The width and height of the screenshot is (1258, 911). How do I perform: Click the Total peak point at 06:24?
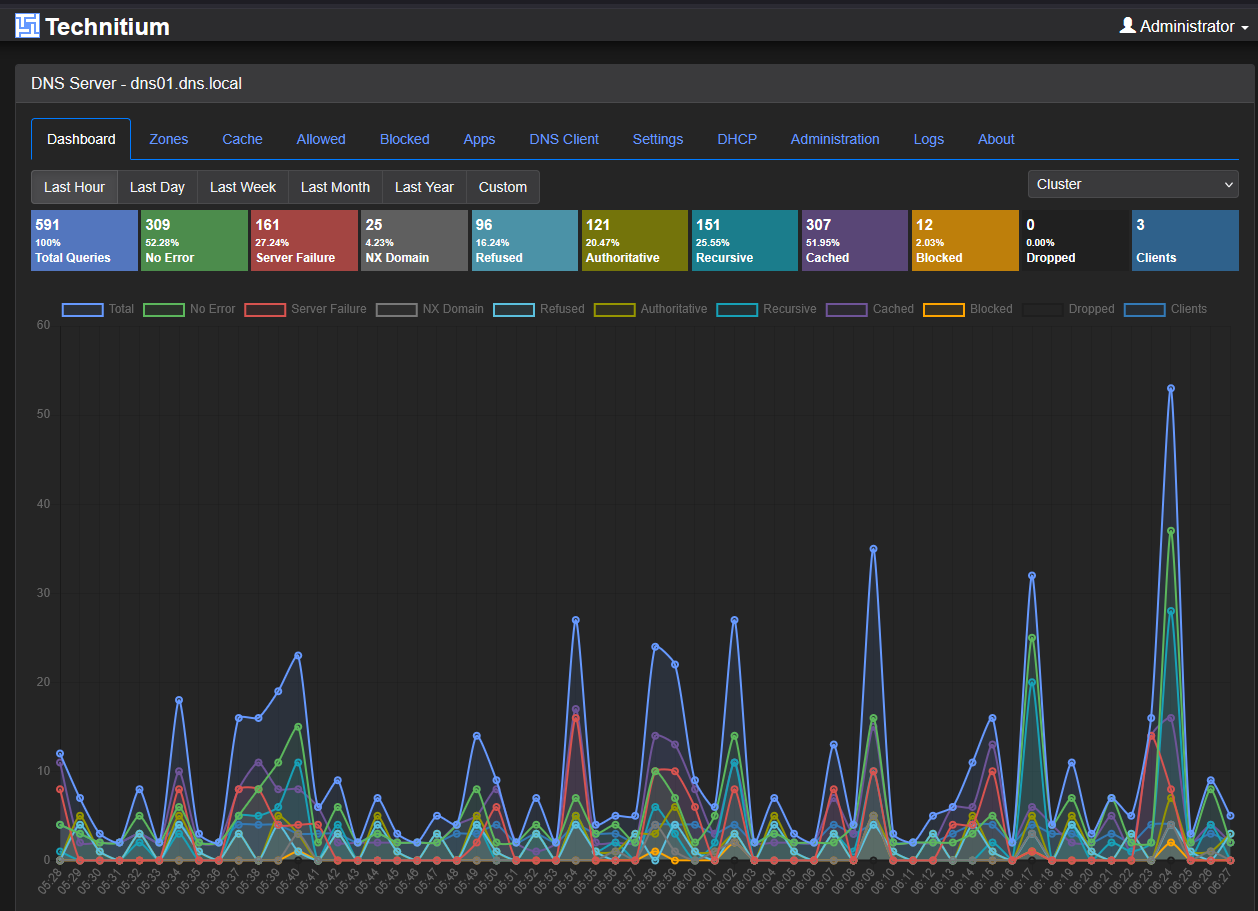coord(1171,388)
